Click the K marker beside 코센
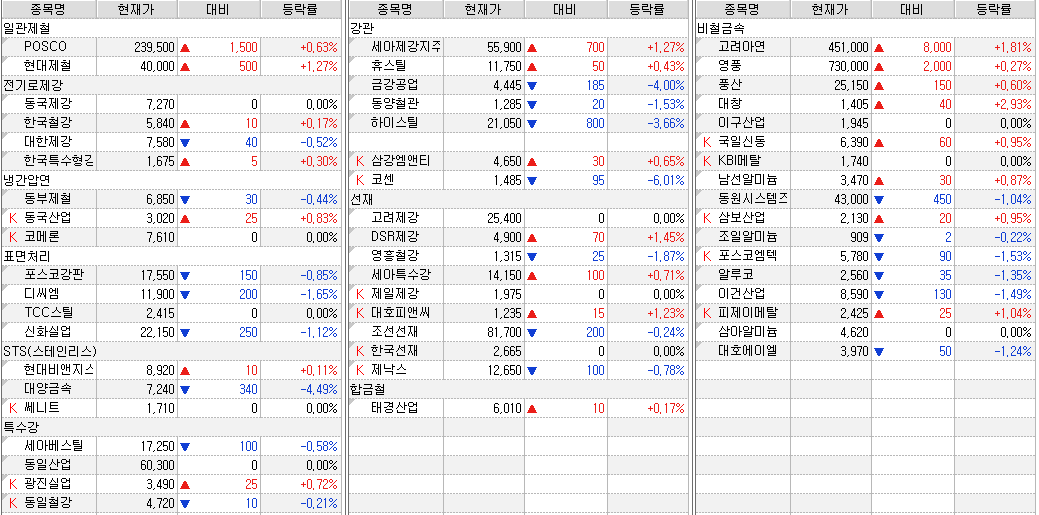Image resolution: width=1039 pixels, height=515 pixels. (360, 180)
